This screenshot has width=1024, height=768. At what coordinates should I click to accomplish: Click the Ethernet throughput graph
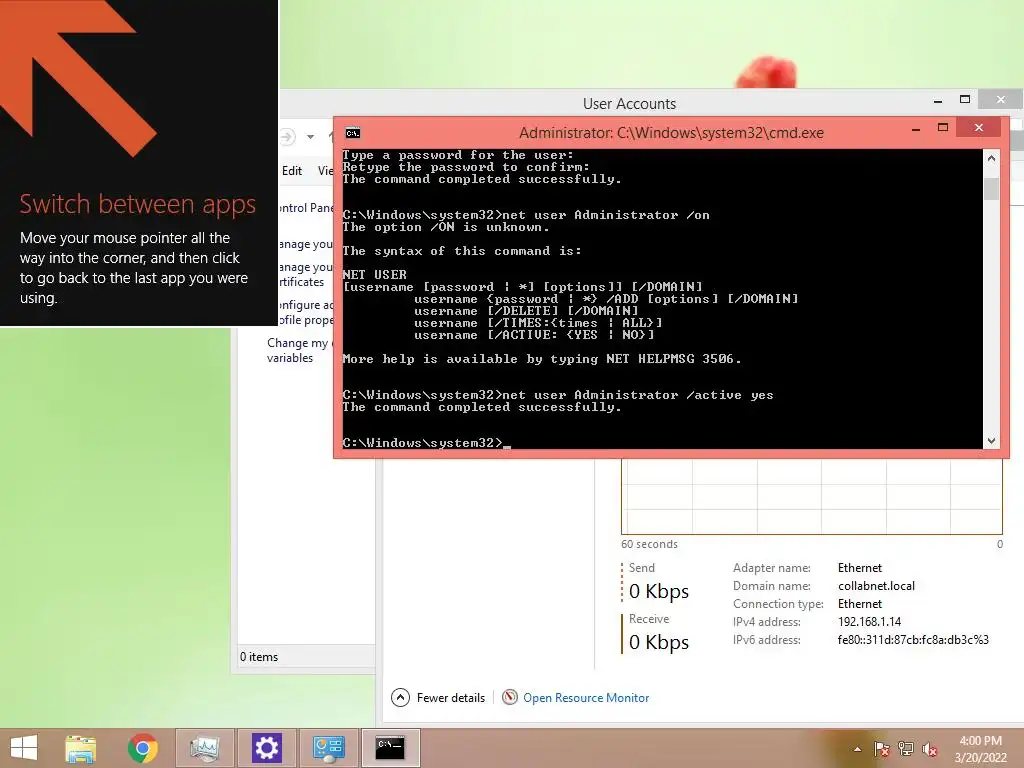coord(811,496)
